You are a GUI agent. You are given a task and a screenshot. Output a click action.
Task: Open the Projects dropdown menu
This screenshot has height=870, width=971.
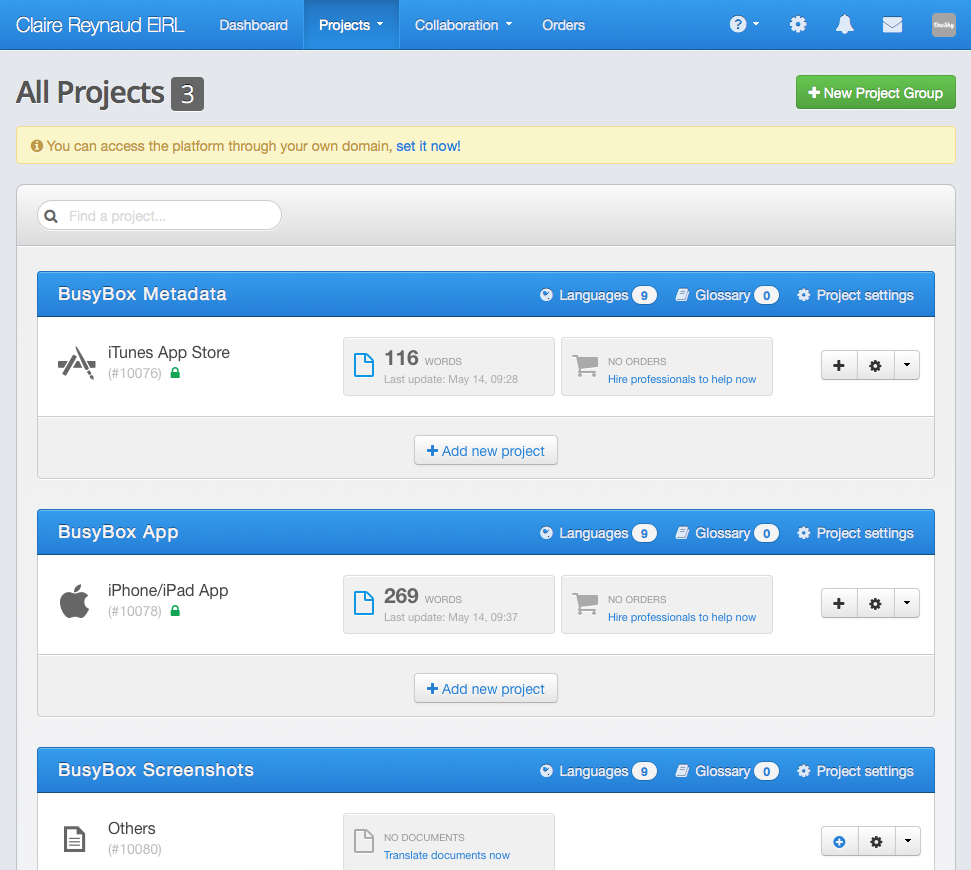[351, 25]
